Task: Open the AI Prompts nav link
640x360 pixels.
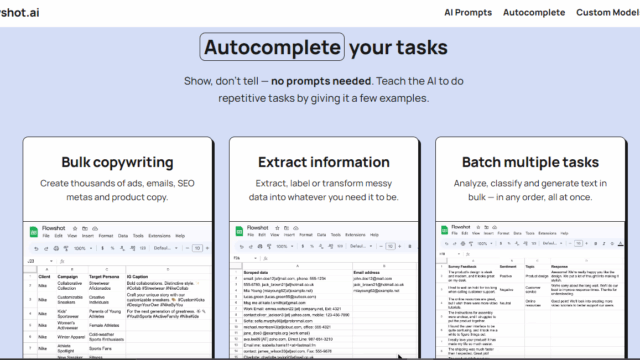Action: 468,13
